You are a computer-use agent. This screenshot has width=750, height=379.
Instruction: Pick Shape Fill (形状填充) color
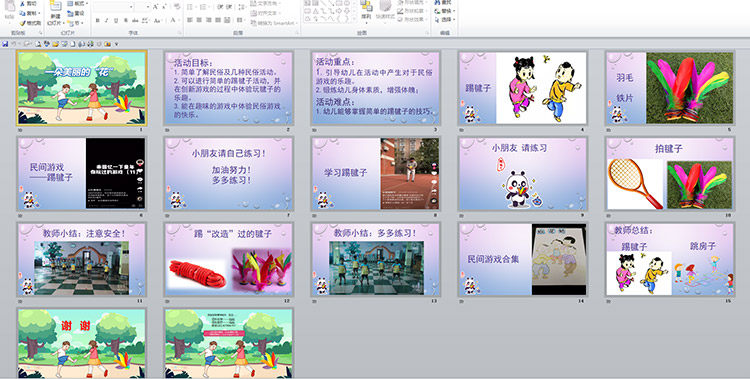[x=413, y=2]
